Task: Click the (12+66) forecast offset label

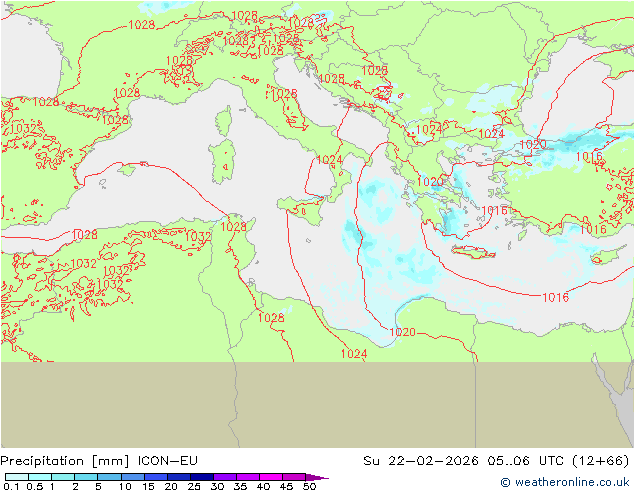Action: click(601, 461)
